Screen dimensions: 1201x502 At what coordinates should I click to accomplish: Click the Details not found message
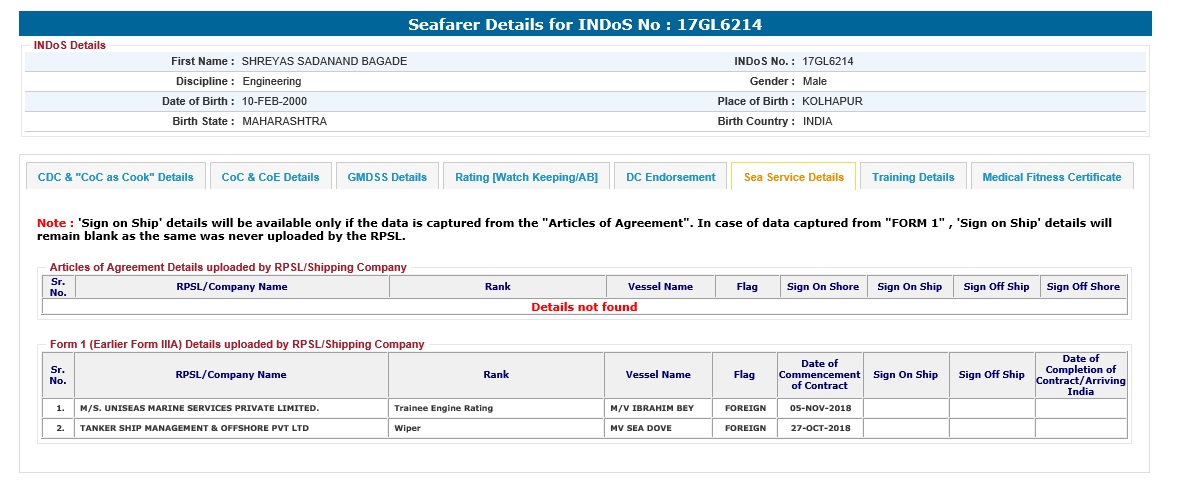point(584,307)
